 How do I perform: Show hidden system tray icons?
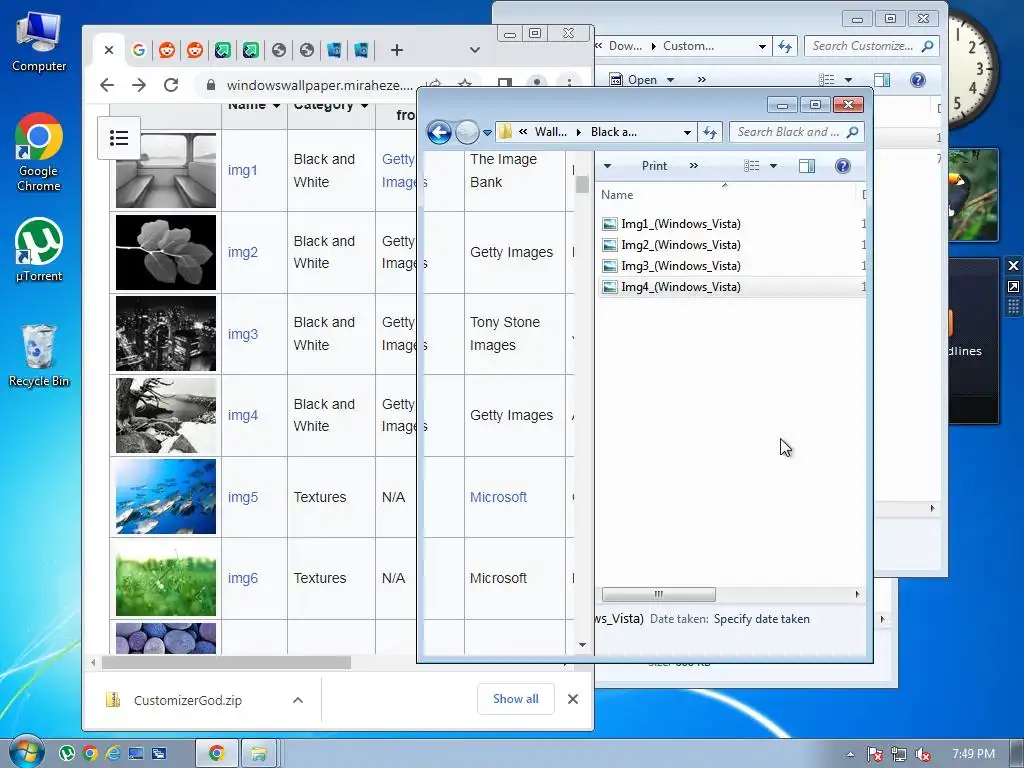(850, 754)
